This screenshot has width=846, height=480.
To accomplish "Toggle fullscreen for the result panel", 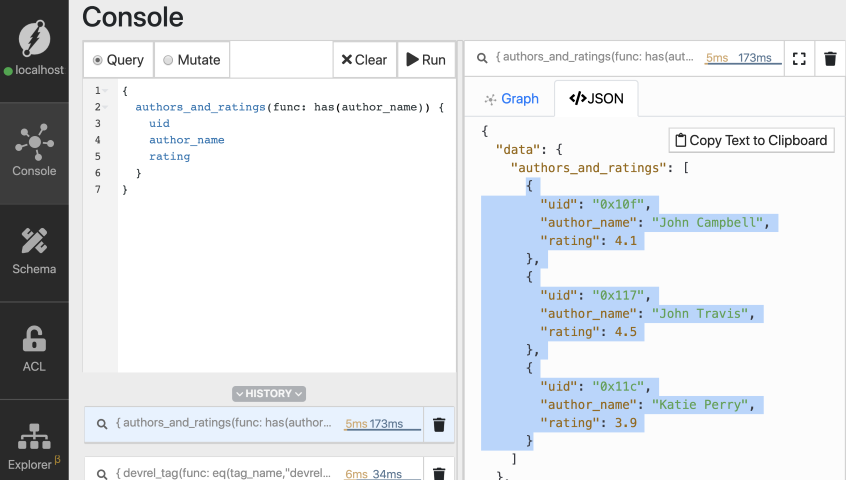I will click(x=798, y=59).
